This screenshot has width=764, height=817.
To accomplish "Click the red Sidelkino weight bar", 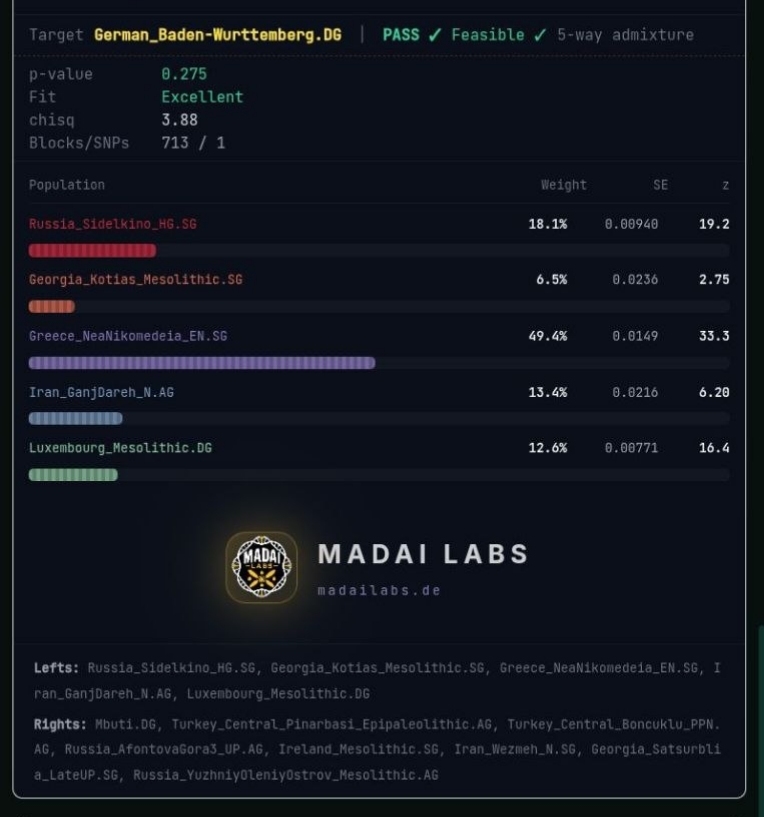I will pos(92,251).
